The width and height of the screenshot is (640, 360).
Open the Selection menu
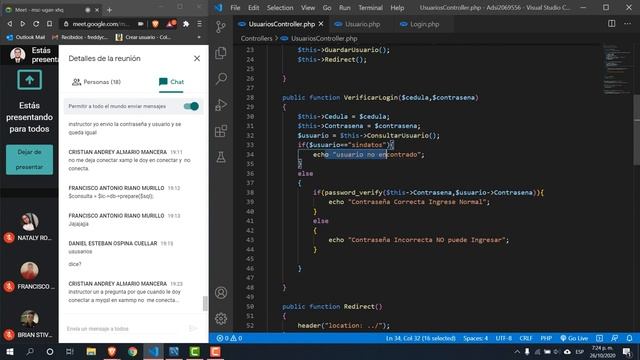pos(280,8)
